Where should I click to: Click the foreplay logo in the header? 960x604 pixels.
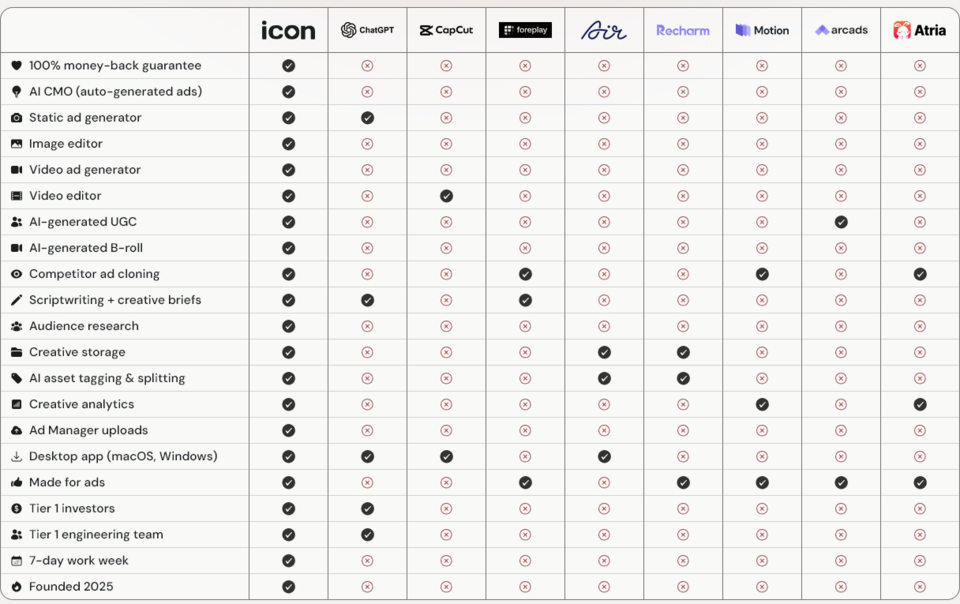click(525, 30)
